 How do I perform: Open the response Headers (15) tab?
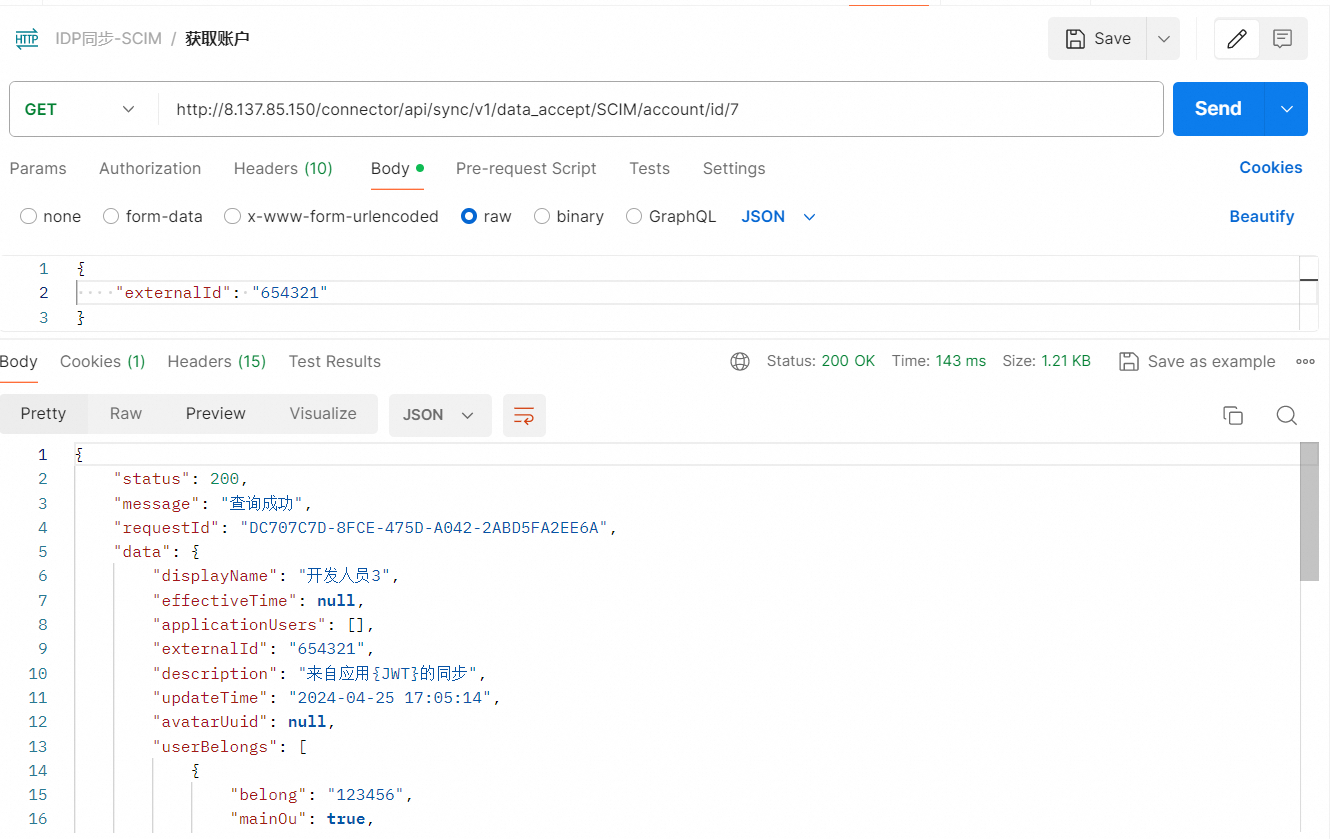(217, 361)
